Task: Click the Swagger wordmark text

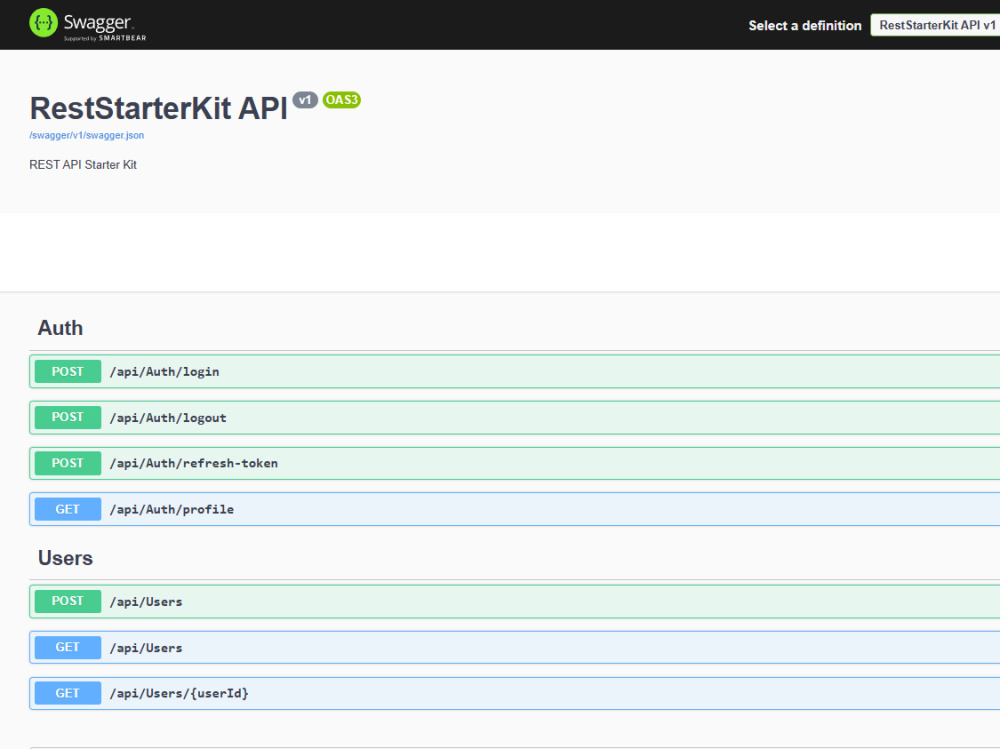Action: coord(98,22)
